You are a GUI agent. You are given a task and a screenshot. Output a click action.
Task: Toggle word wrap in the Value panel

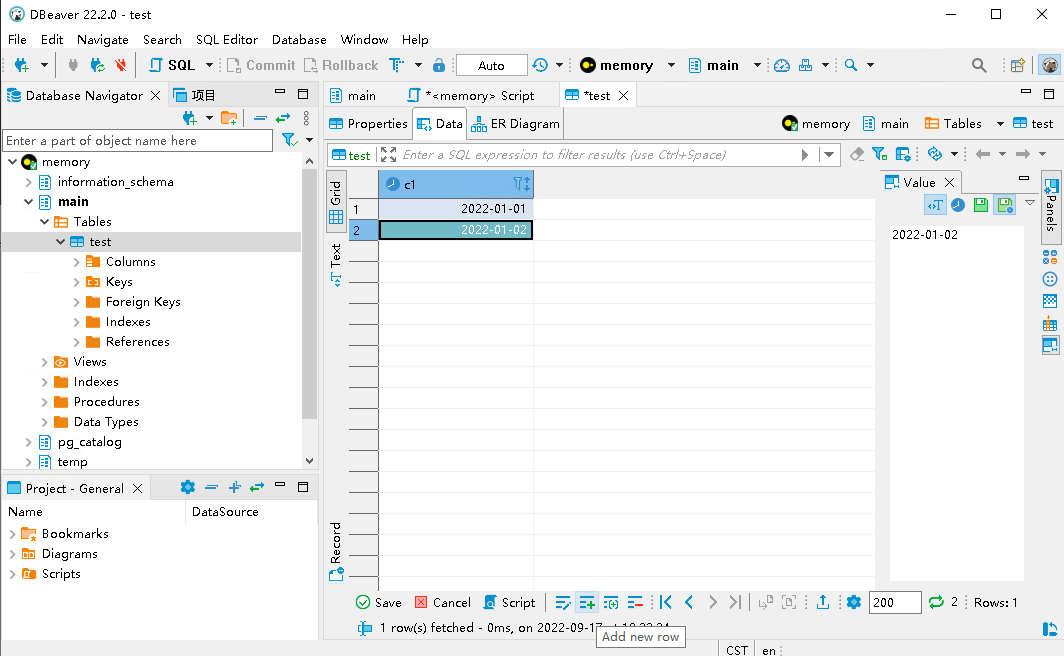(x=935, y=204)
